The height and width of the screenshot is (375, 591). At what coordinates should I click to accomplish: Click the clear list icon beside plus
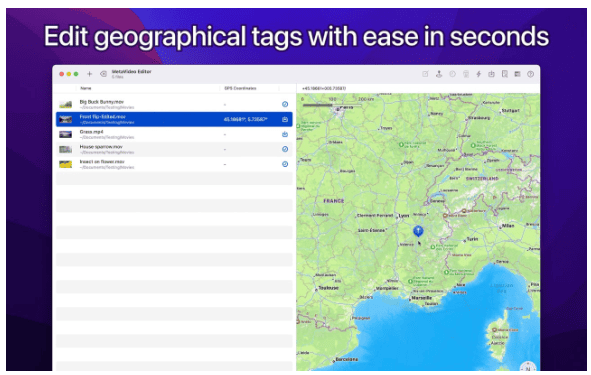pos(103,74)
